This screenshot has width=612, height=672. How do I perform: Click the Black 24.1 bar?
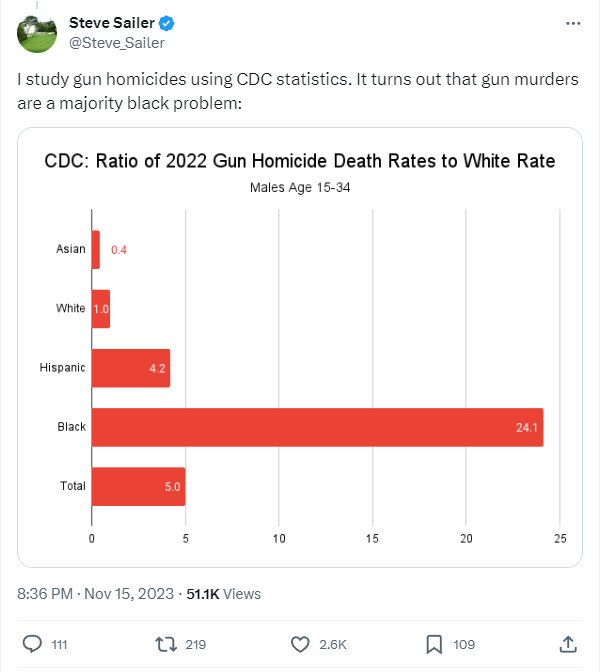click(x=317, y=427)
